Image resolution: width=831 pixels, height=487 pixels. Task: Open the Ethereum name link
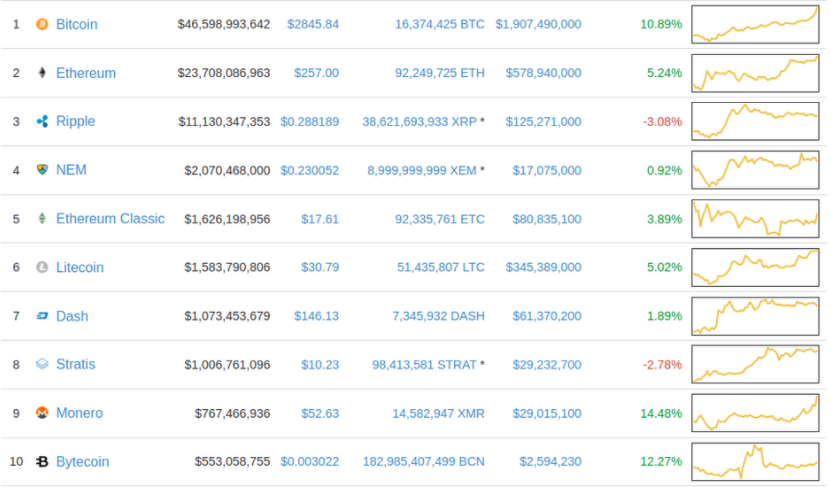(x=86, y=73)
